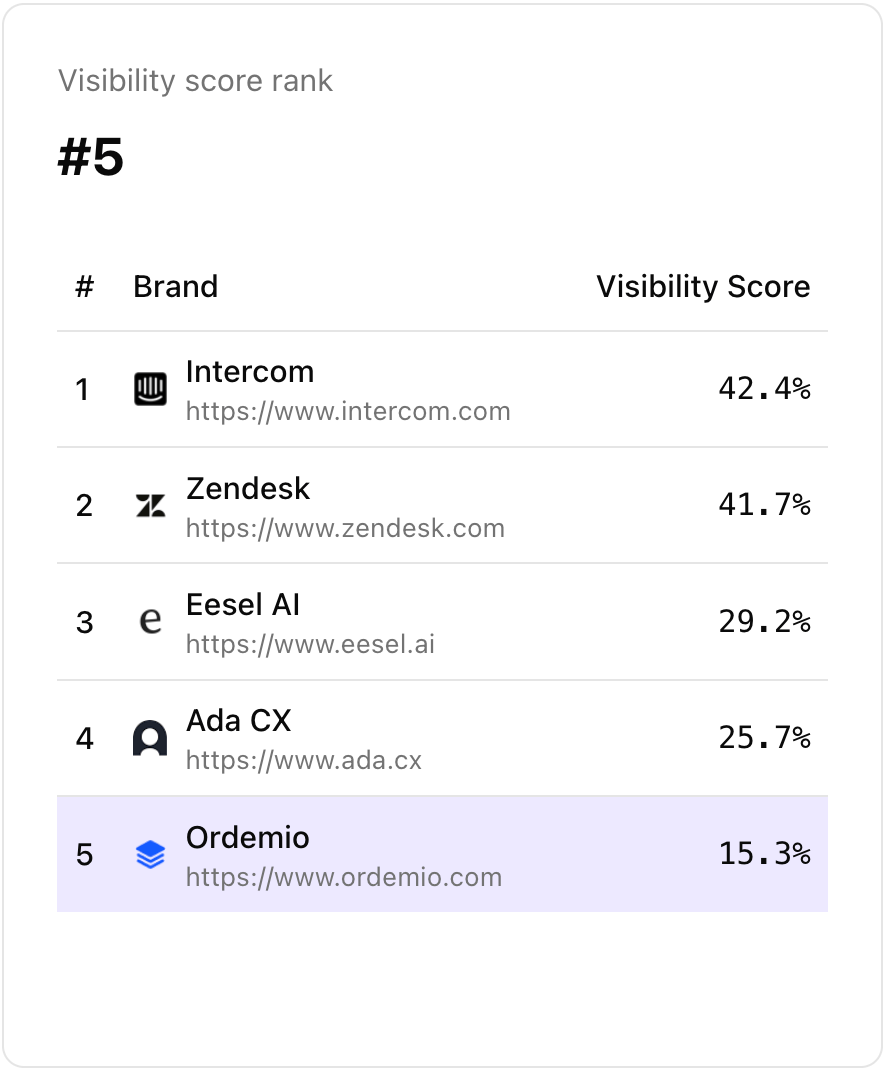Open the Ordemio website link
Viewport: 886px width, 1072px height.
(344, 877)
